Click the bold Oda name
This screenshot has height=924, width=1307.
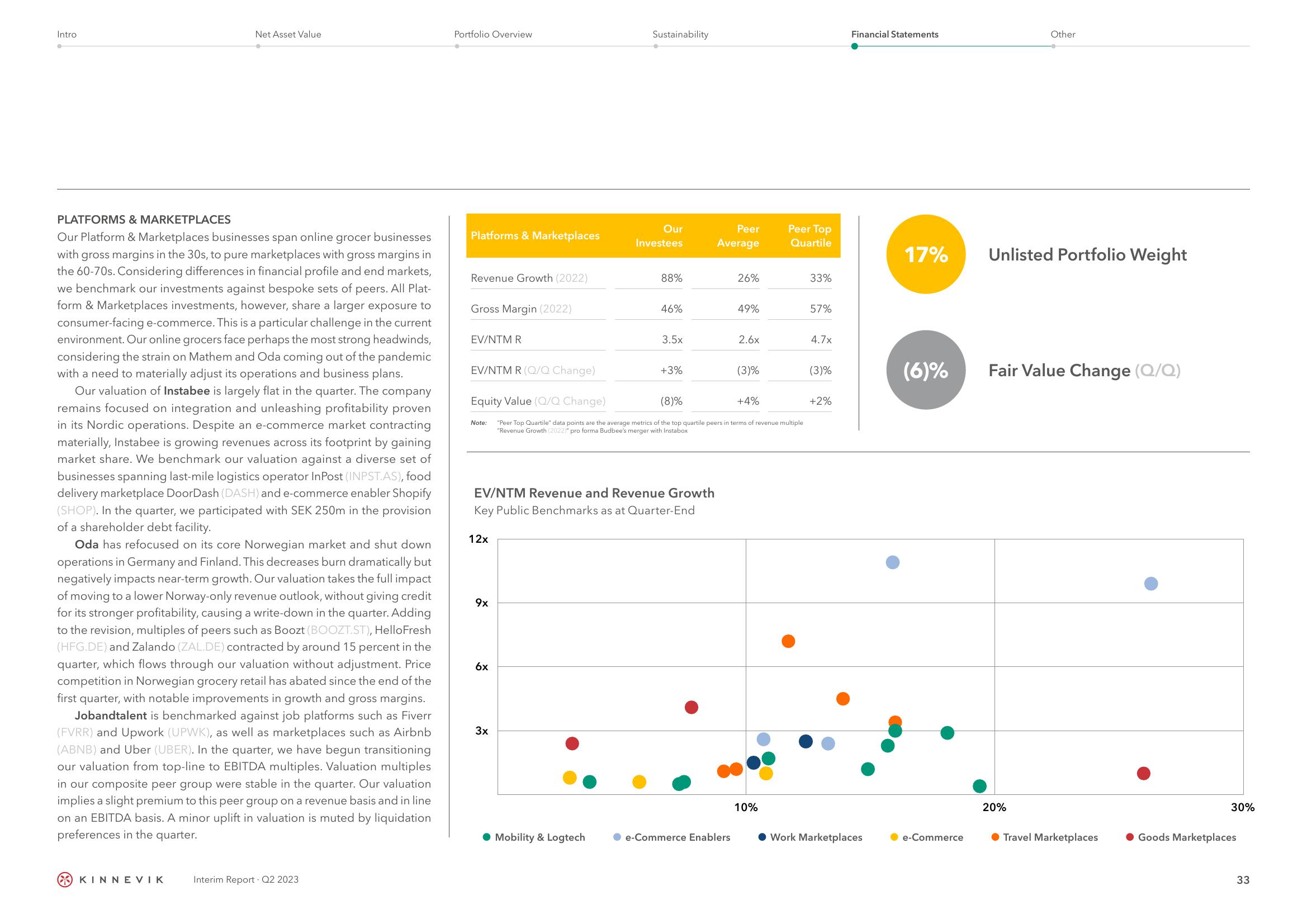pyautogui.click(x=87, y=544)
